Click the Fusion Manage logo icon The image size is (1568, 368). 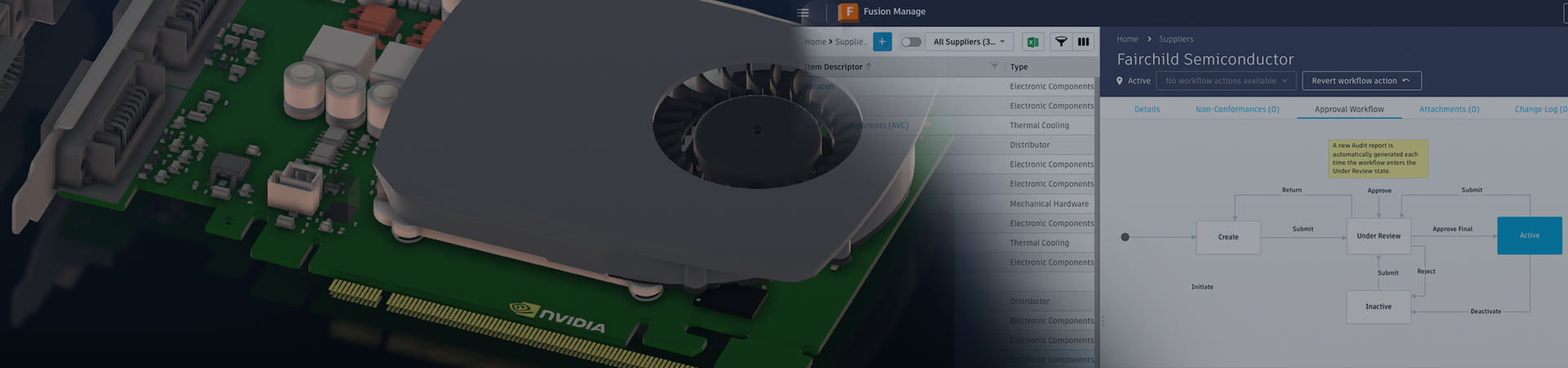(x=849, y=11)
